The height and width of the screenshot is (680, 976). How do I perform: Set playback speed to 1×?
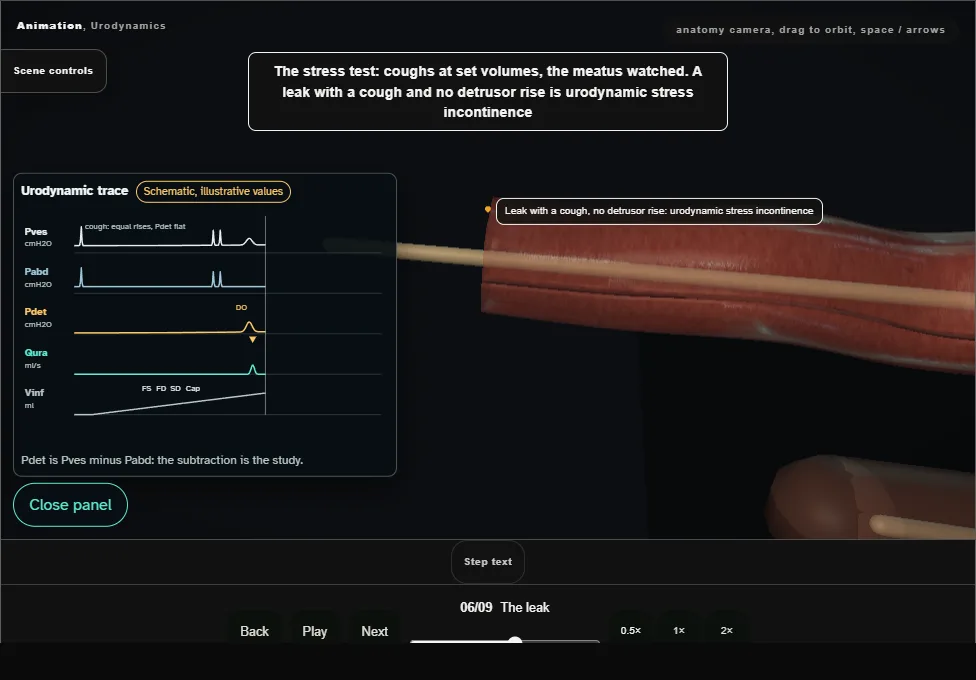(679, 631)
